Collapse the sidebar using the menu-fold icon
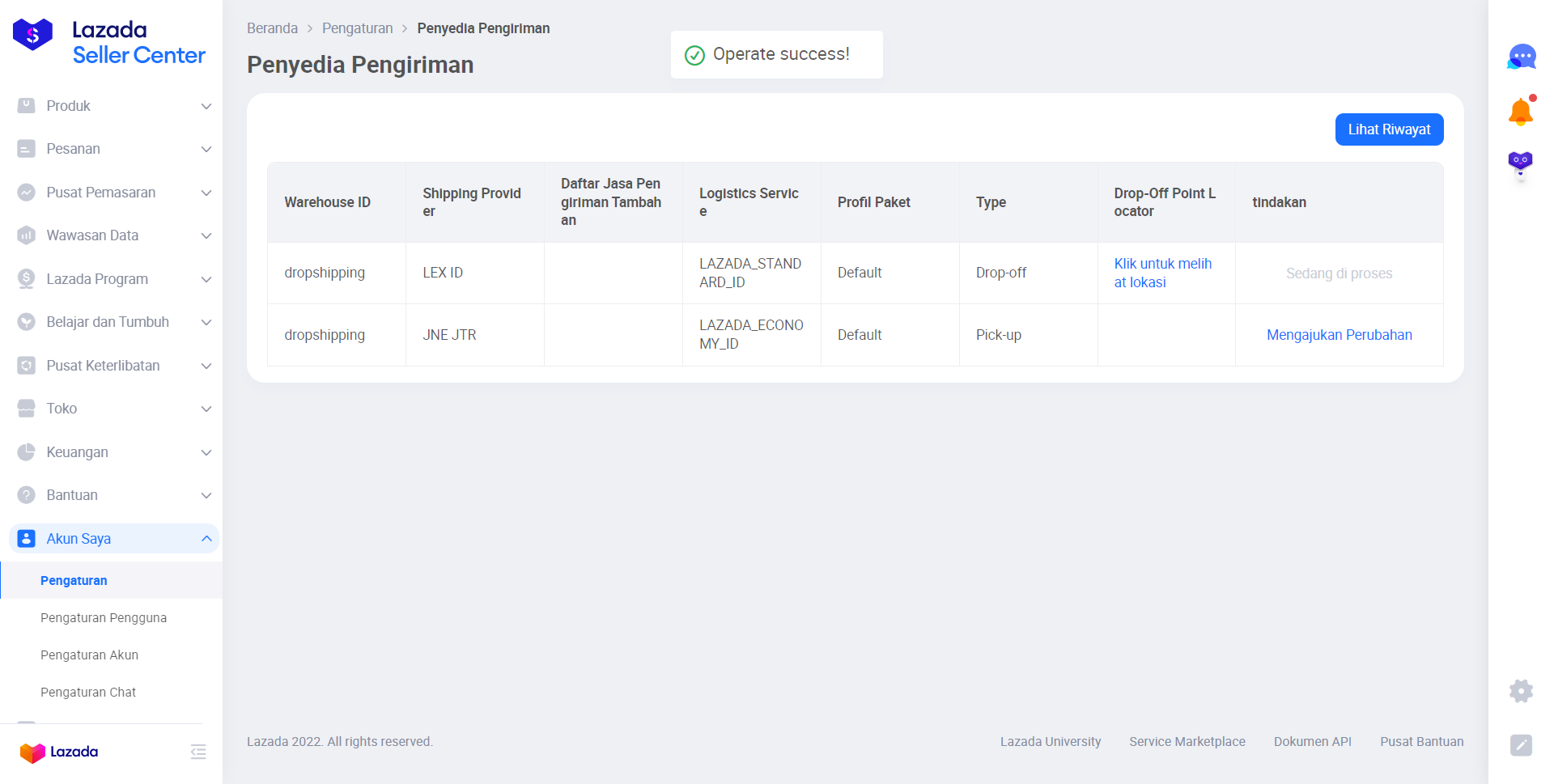 198,752
